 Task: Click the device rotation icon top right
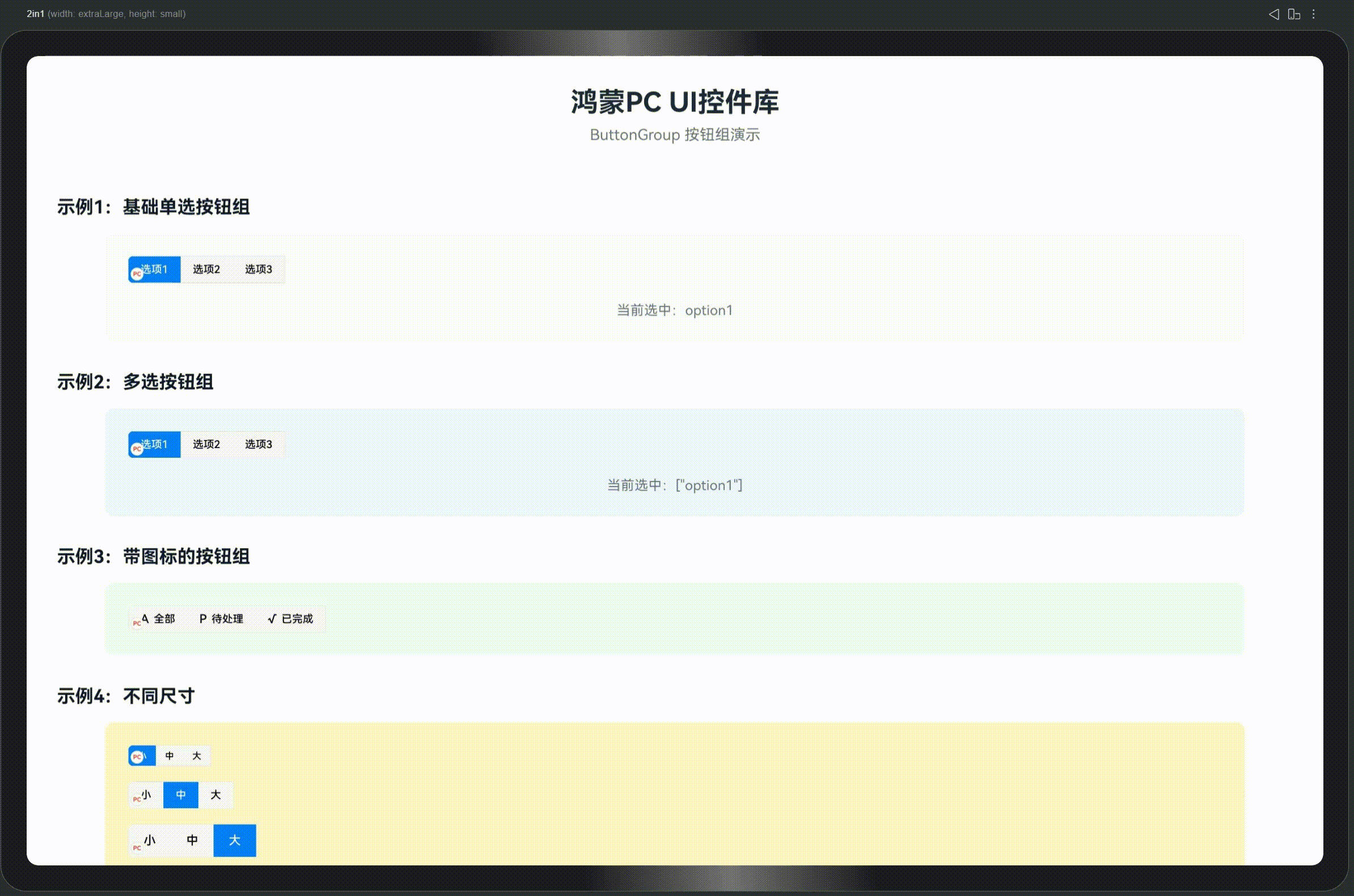(x=1293, y=14)
